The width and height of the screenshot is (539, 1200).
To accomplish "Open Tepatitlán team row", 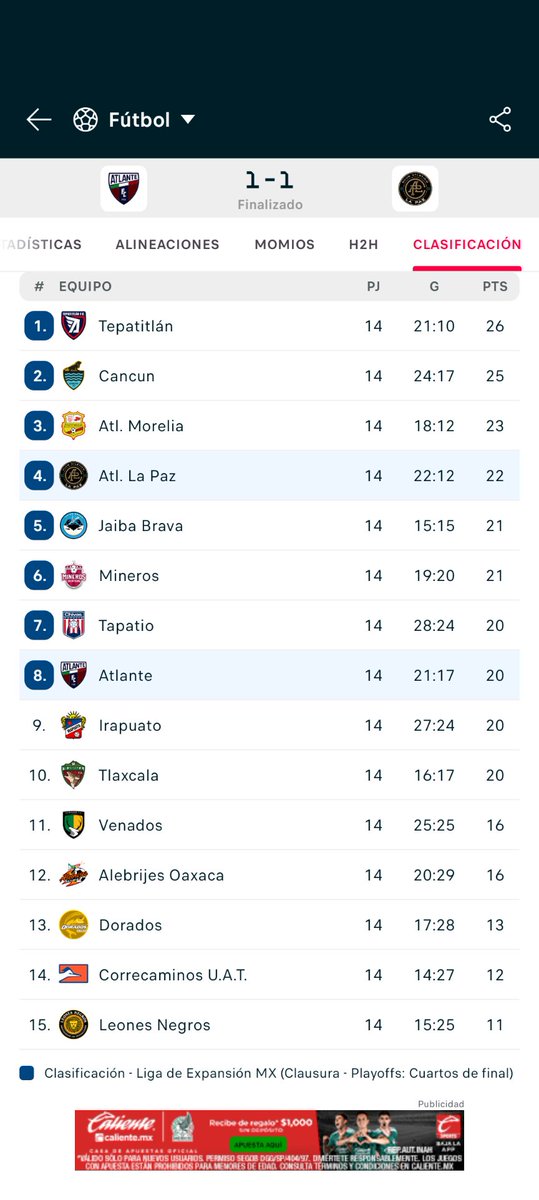I will 270,326.
